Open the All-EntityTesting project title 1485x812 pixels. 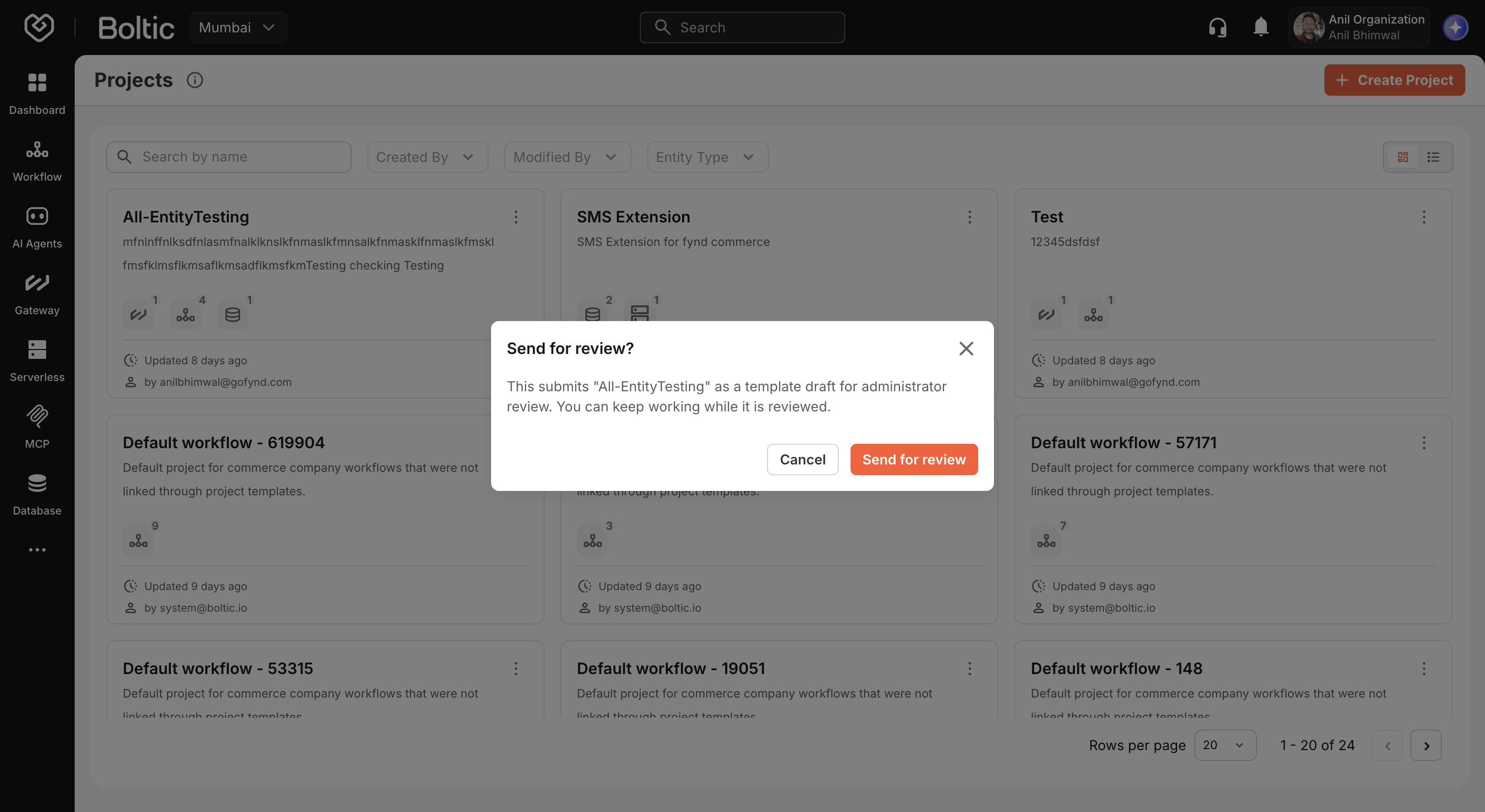point(186,217)
